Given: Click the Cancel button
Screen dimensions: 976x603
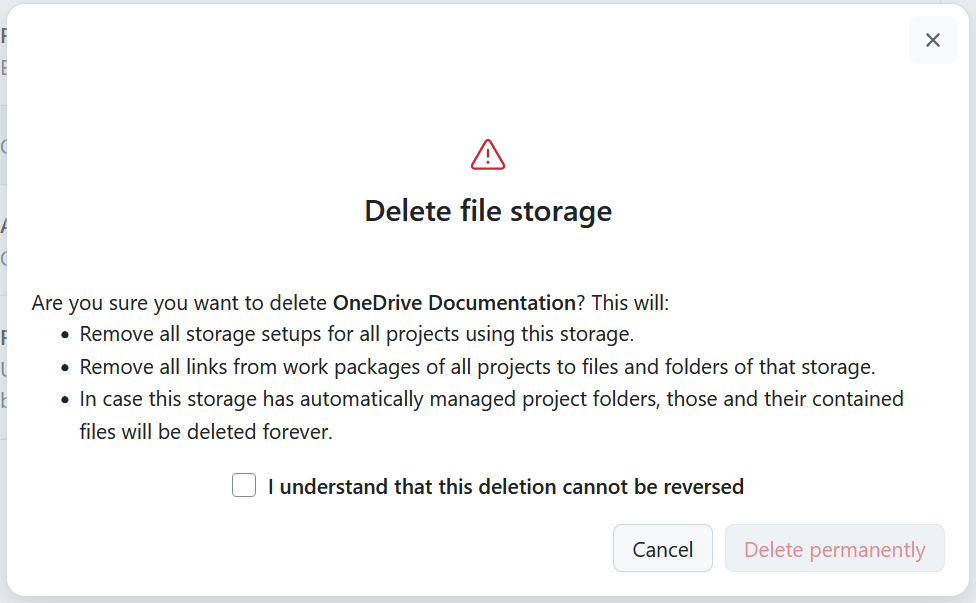Looking at the screenshot, I should (662, 548).
